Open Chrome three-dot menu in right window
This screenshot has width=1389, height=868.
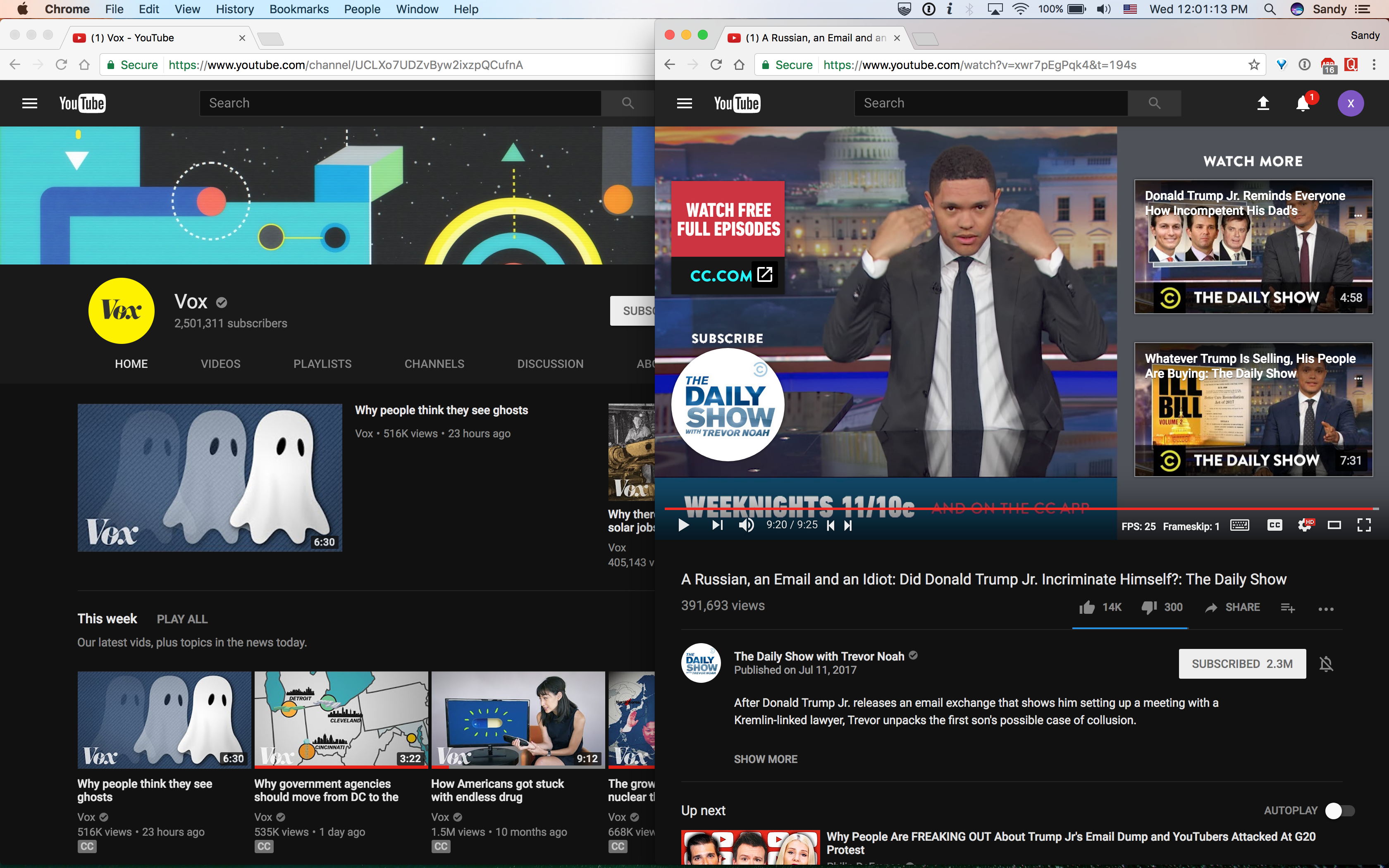(x=1374, y=65)
